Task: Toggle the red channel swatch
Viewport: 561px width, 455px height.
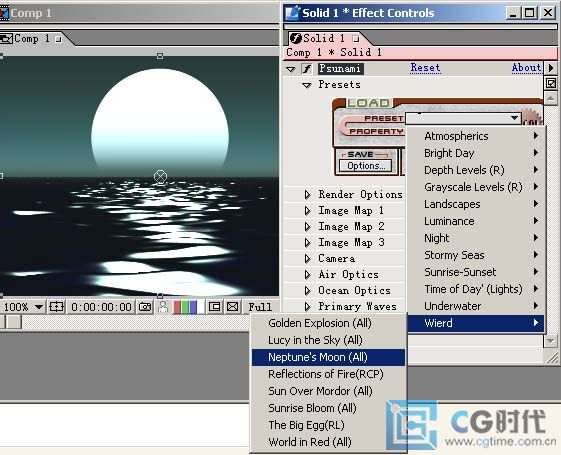Action: point(177,307)
